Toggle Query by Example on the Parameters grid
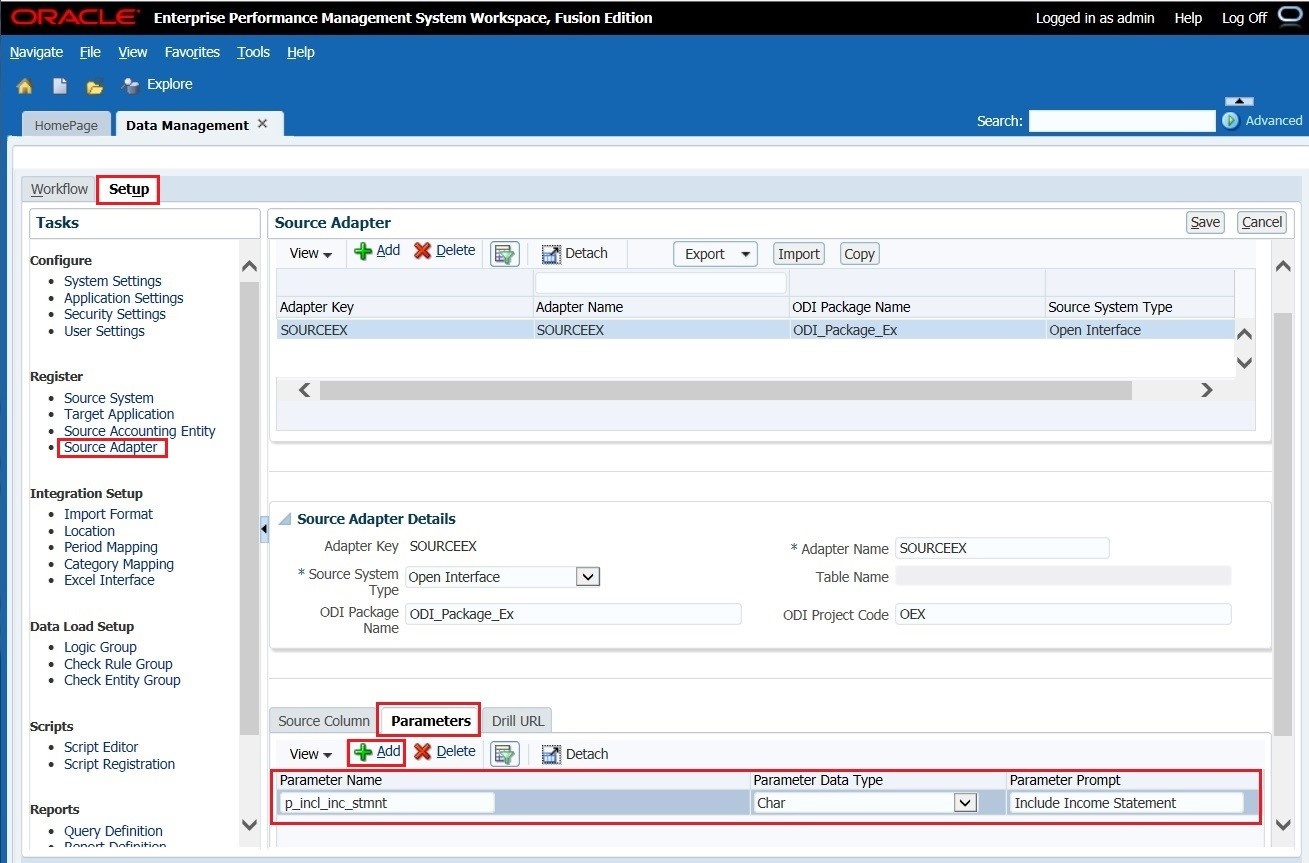The width and height of the screenshot is (1309, 863). (x=504, y=754)
